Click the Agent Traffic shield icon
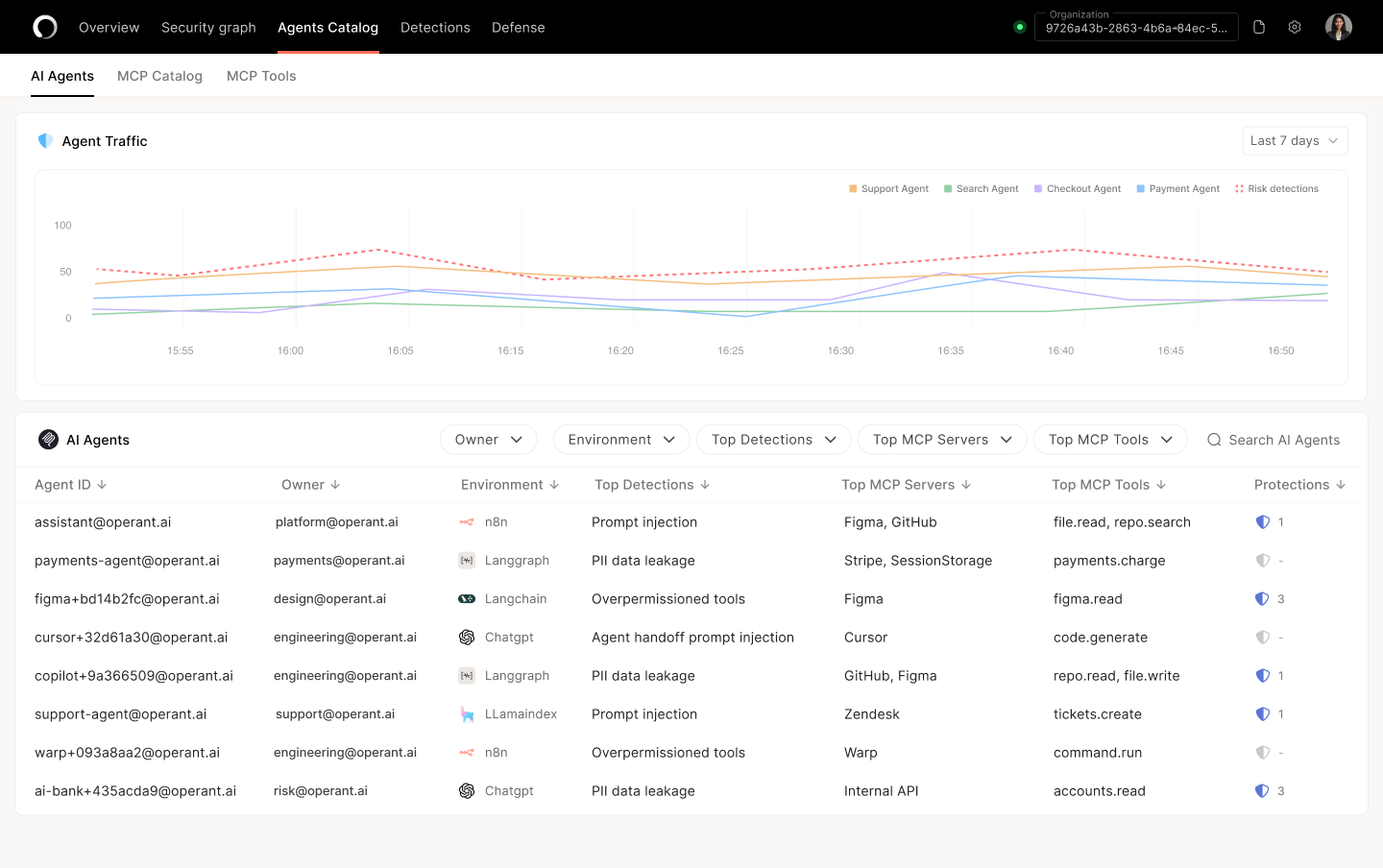Screen dimensions: 1383x868 click(x=45, y=141)
